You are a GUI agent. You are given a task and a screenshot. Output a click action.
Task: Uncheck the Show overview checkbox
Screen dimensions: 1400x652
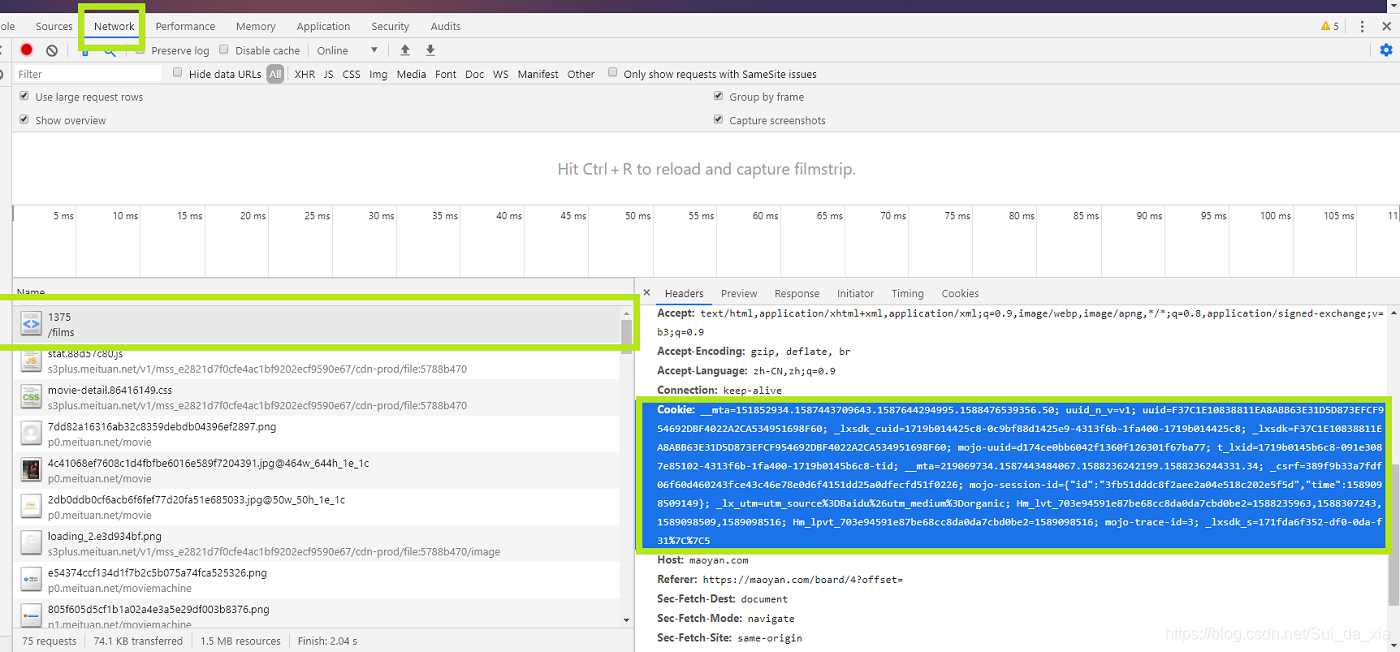tap(24, 119)
